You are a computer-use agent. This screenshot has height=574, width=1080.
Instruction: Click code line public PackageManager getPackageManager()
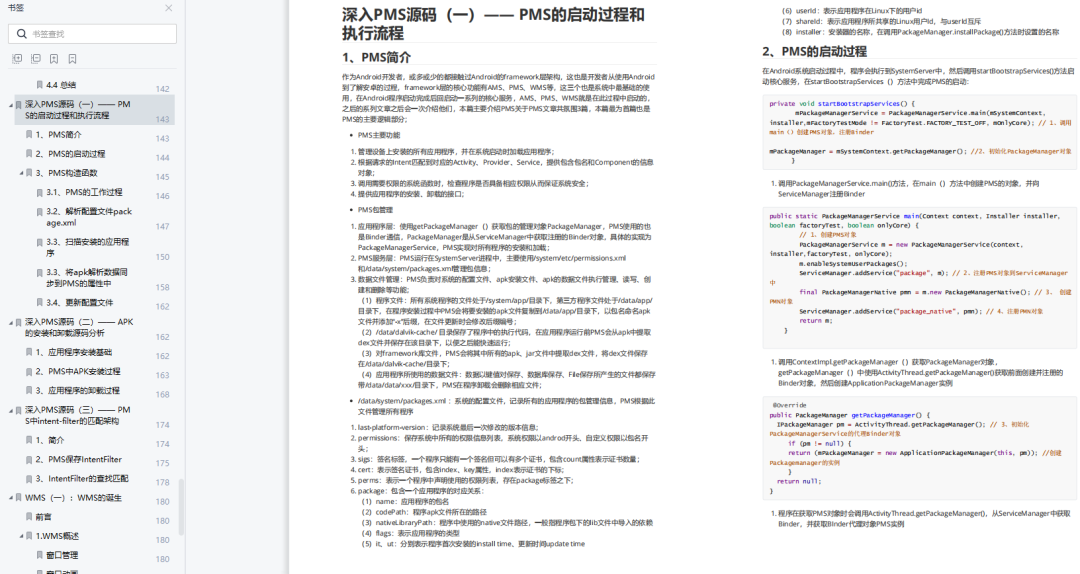pos(849,416)
